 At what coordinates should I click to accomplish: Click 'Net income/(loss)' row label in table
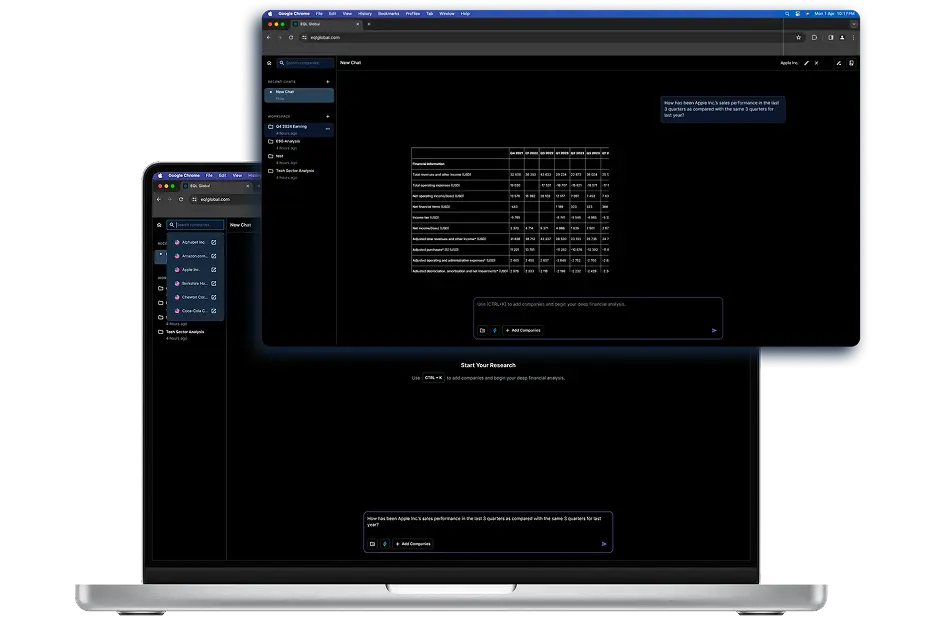click(x=431, y=228)
